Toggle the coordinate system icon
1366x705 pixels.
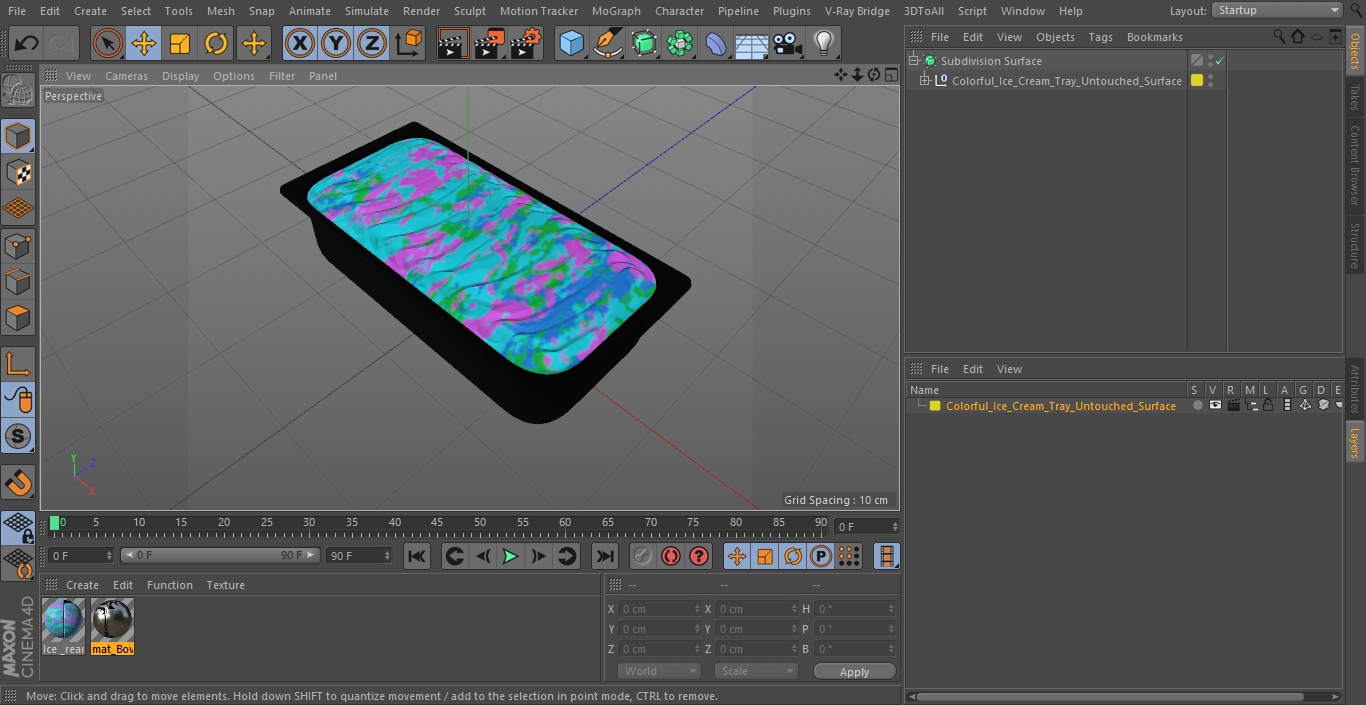coord(409,43)
